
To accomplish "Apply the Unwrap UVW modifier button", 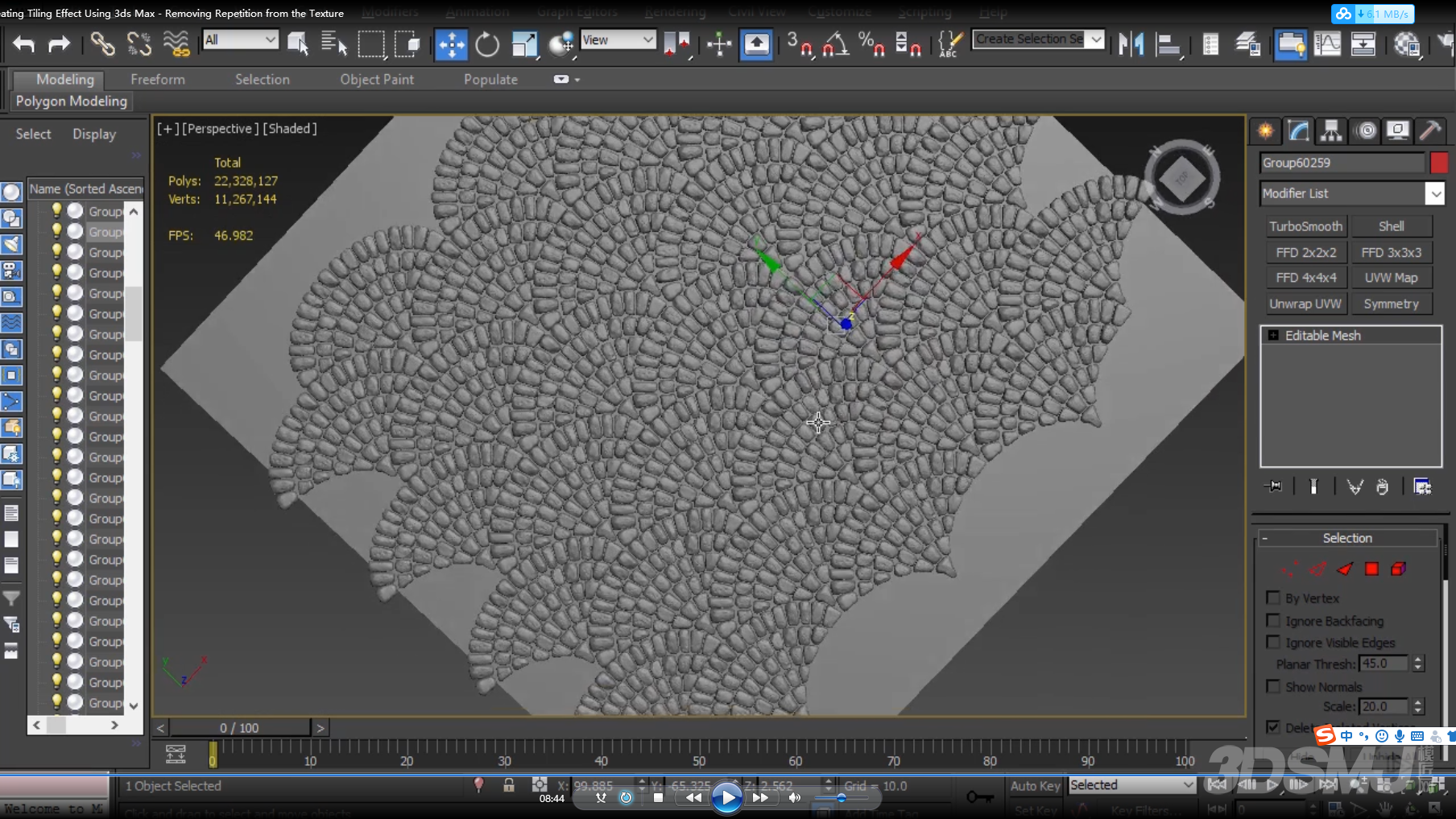I will point(1306,304).
